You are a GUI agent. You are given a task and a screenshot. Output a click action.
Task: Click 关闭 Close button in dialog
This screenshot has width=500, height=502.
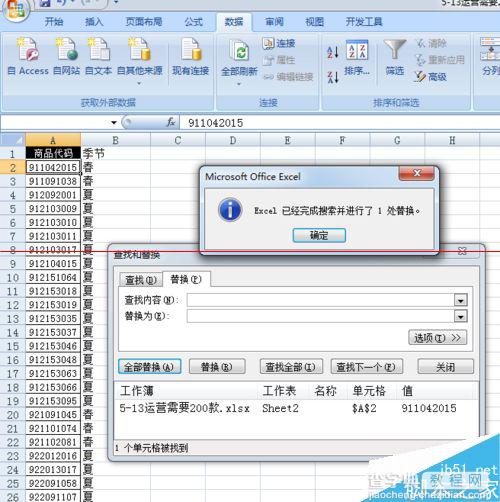click(445, 367)
